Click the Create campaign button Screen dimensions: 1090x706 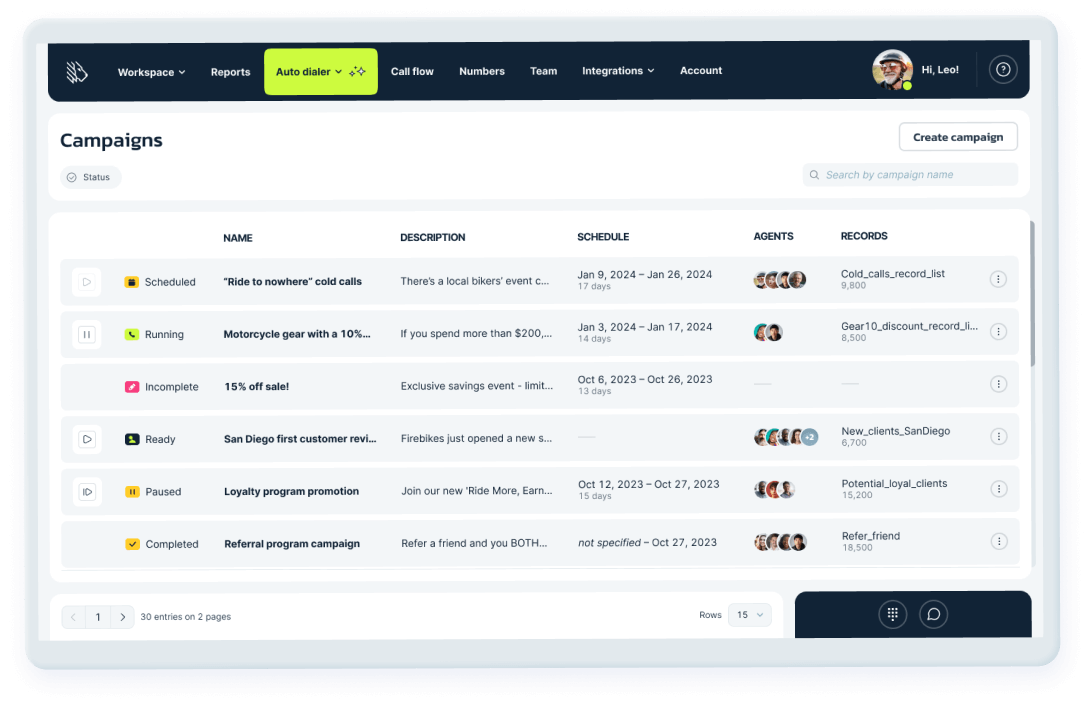pos(957,136)
